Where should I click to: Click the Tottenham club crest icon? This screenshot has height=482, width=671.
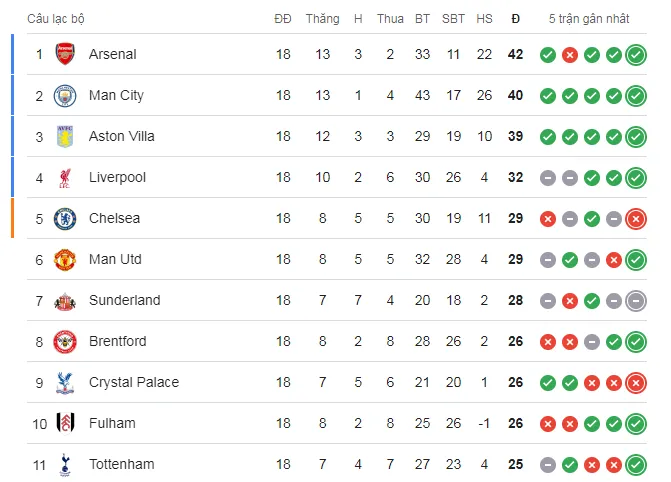click(x=65, y=464)
